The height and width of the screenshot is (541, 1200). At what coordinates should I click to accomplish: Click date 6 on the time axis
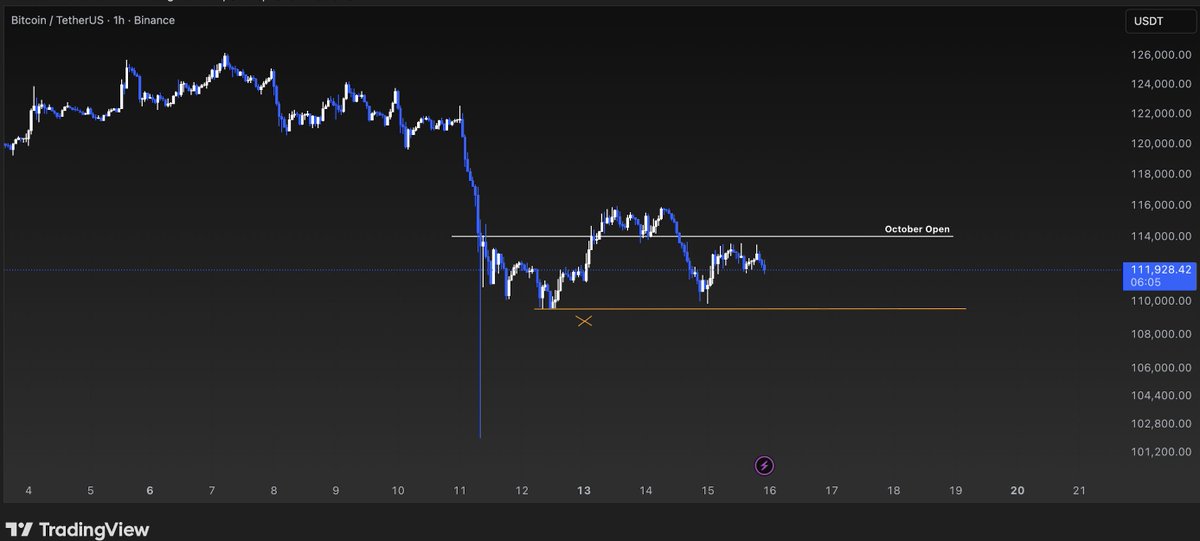point(150,491)
